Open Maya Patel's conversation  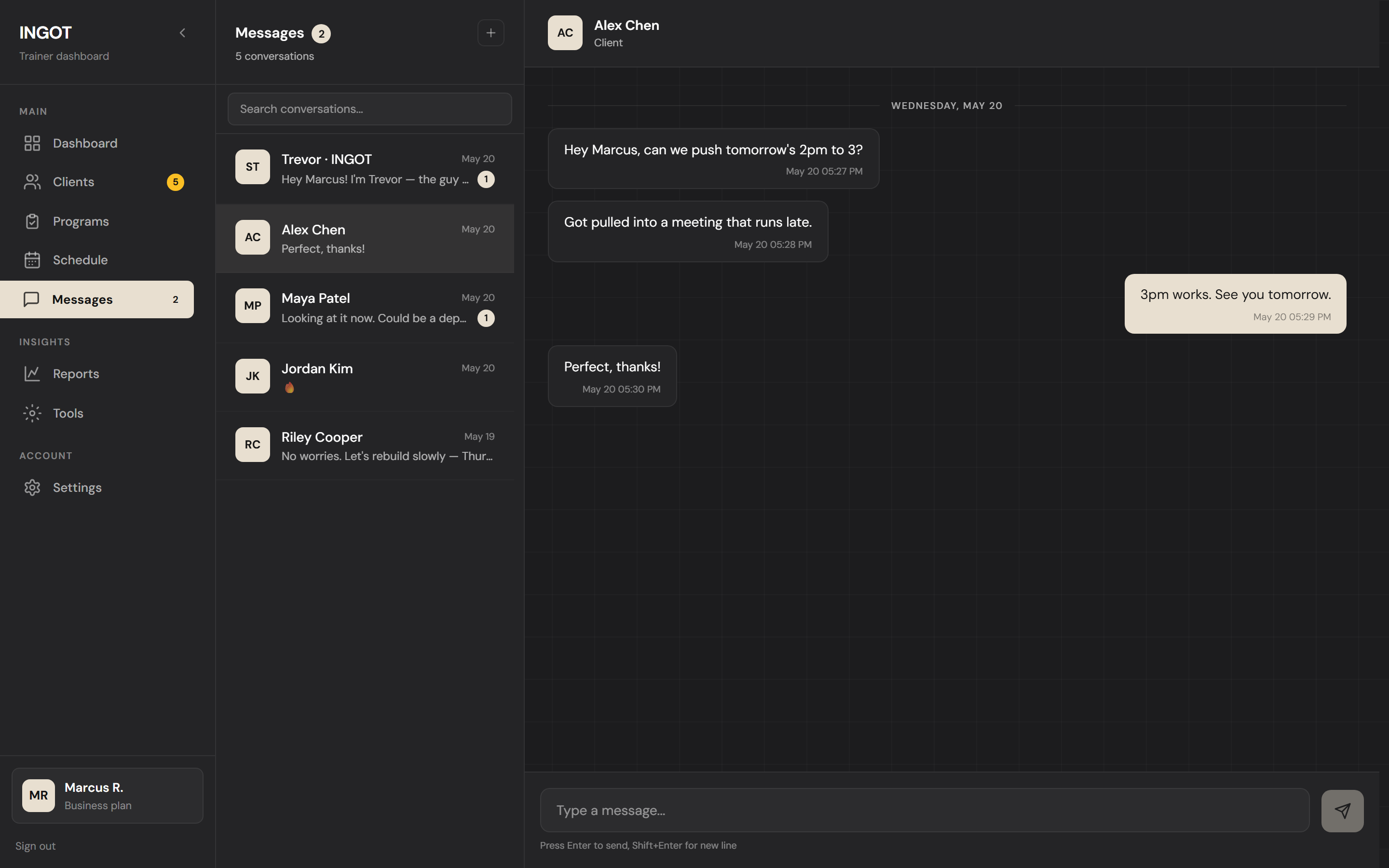(365, 307)
